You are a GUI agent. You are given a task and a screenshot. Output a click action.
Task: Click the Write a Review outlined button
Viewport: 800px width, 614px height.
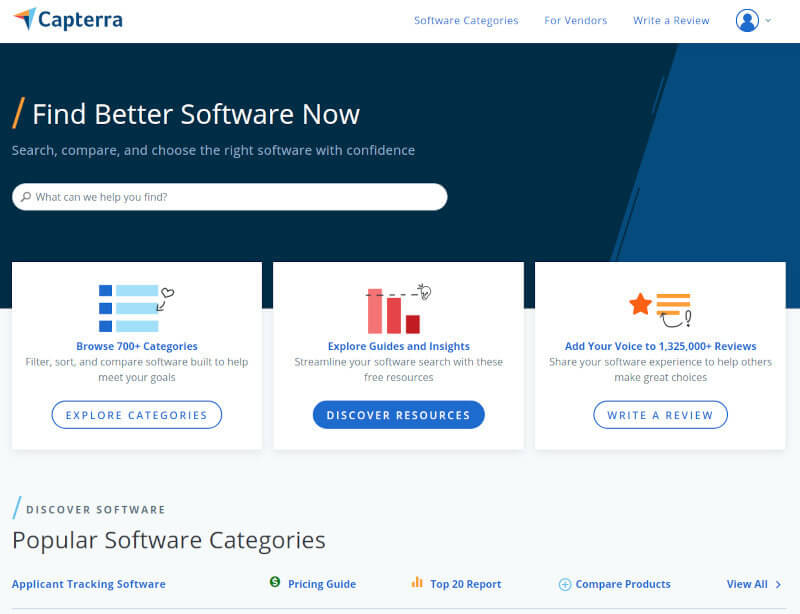tap(660, 414)
